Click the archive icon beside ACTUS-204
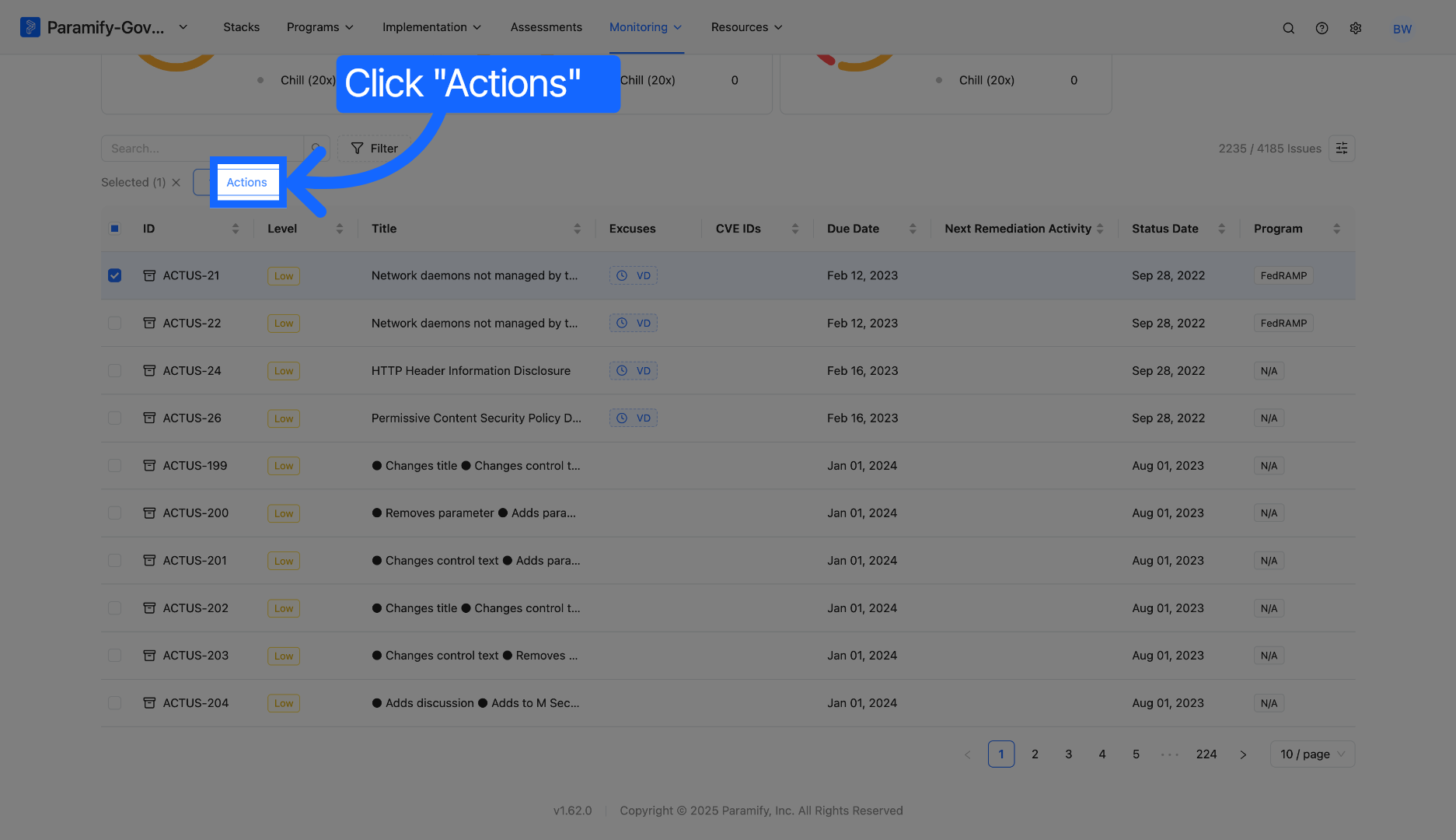Screen dimensions: 1456x840 tap(149, 702)
